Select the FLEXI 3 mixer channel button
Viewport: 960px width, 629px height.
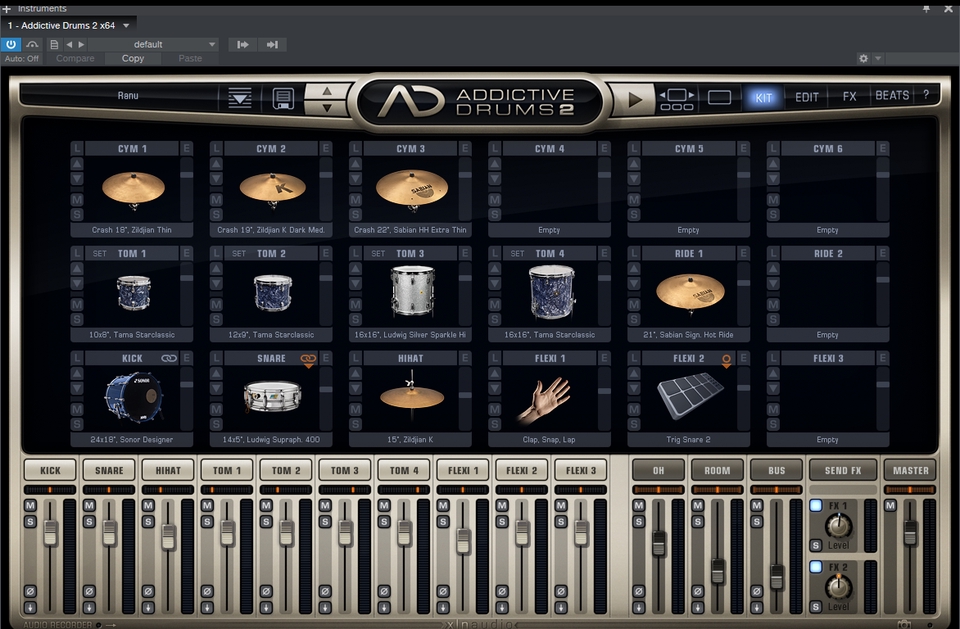tap(580, 470)
